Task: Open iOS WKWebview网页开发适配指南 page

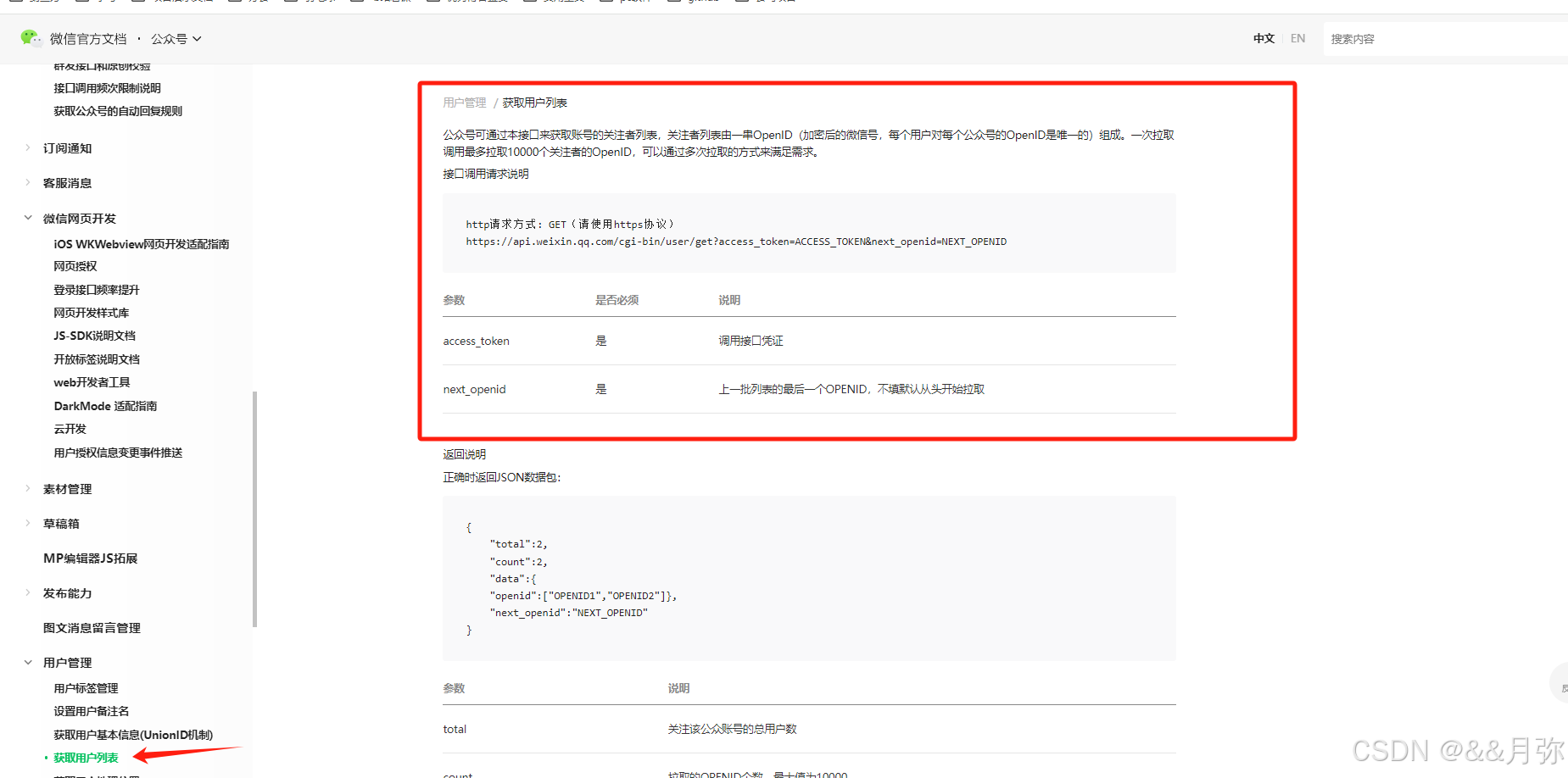Action: coord(142,244)
